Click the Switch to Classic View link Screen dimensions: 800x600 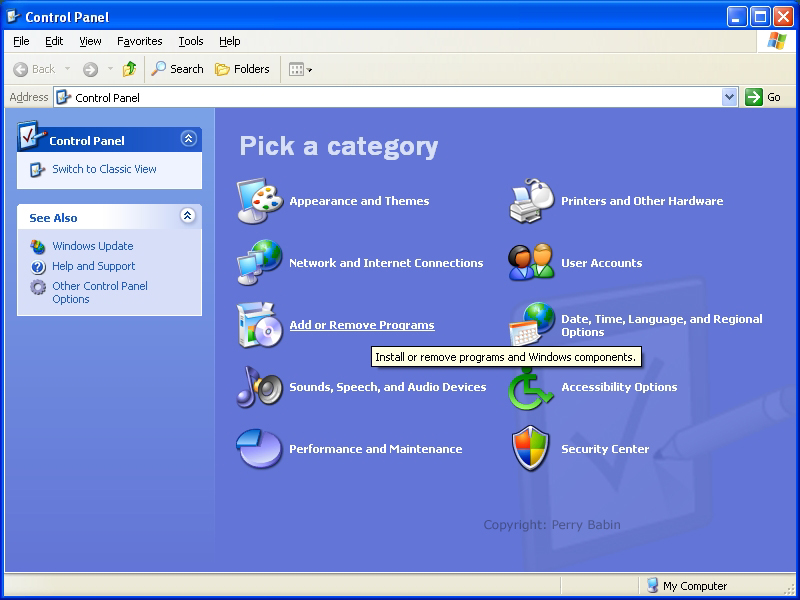[104, 169]
